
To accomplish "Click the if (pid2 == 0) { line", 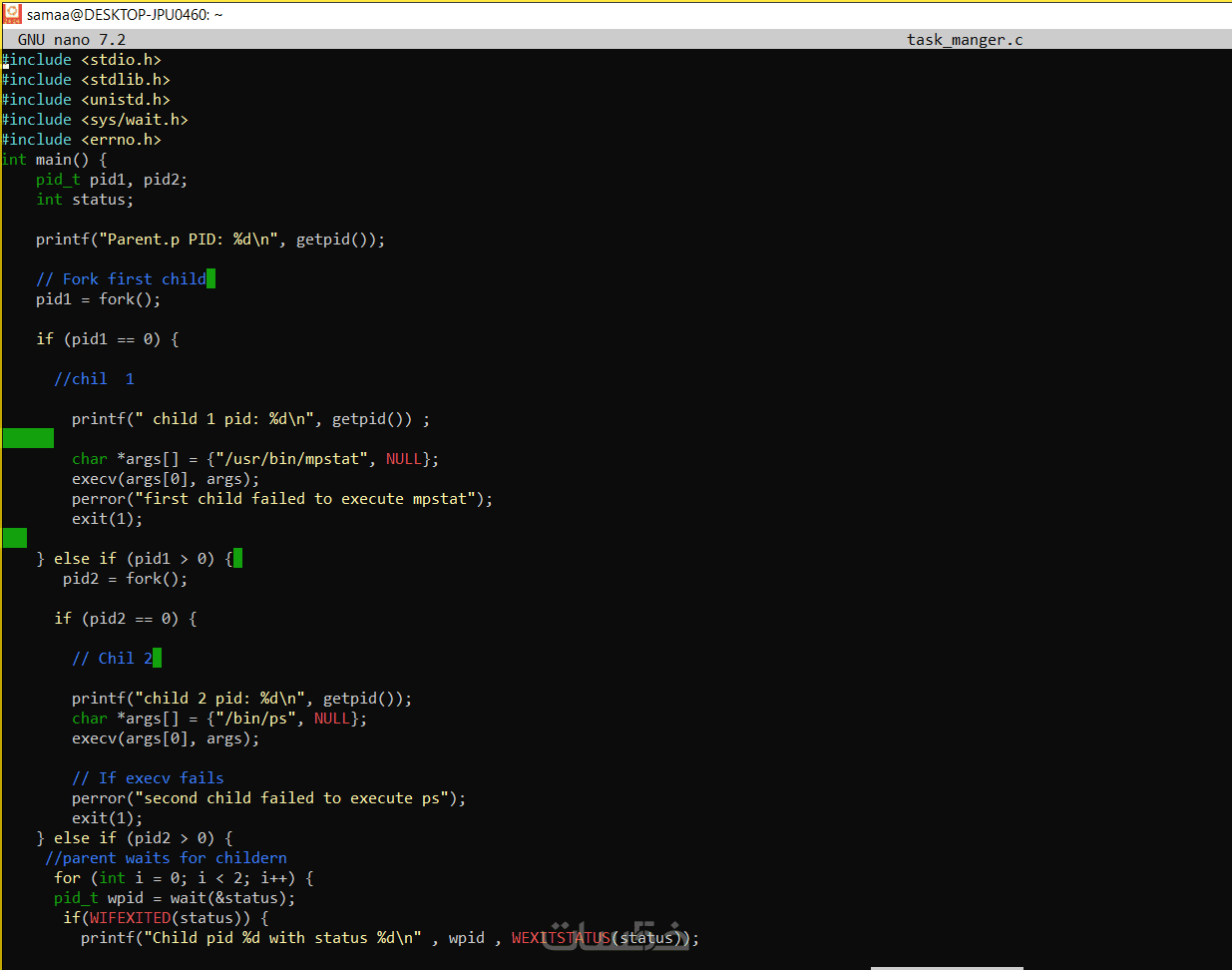I will (x=126, y=619).
